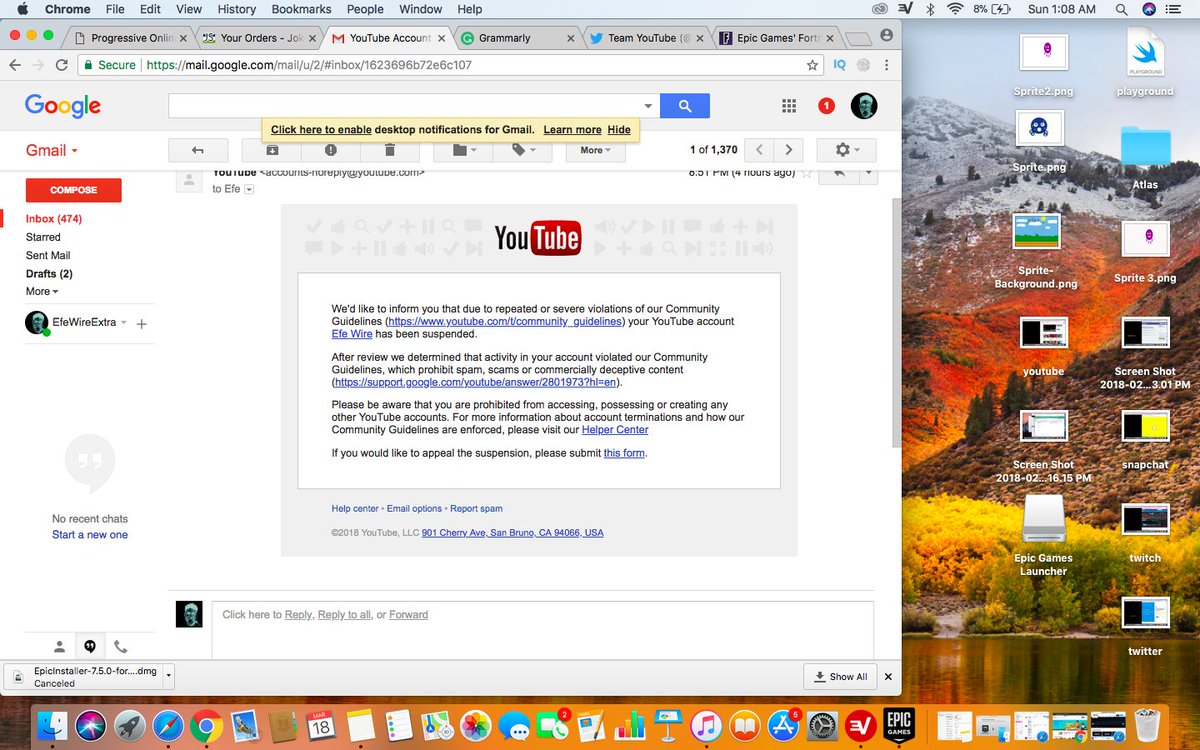This screenshot has height=750, width=1200.
Task: Launch Epic Games from the Dock
Action: [x=899, y=725]
